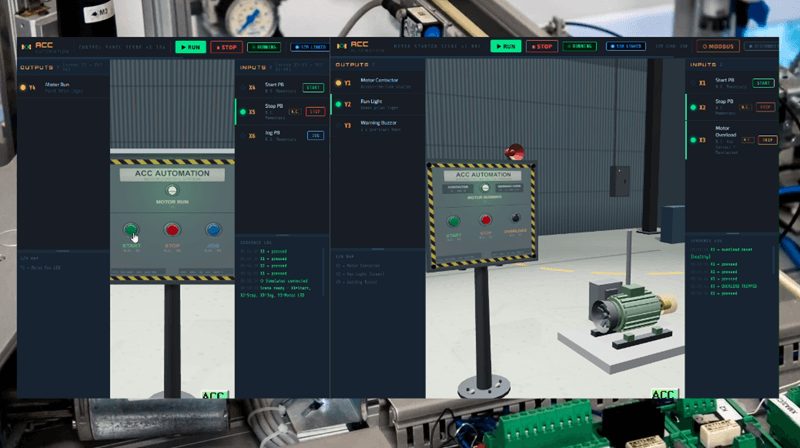This screenshot has height=448, width=800.
Task: Click JOG button for X6 Jog PB input
Action: point(315,136)
